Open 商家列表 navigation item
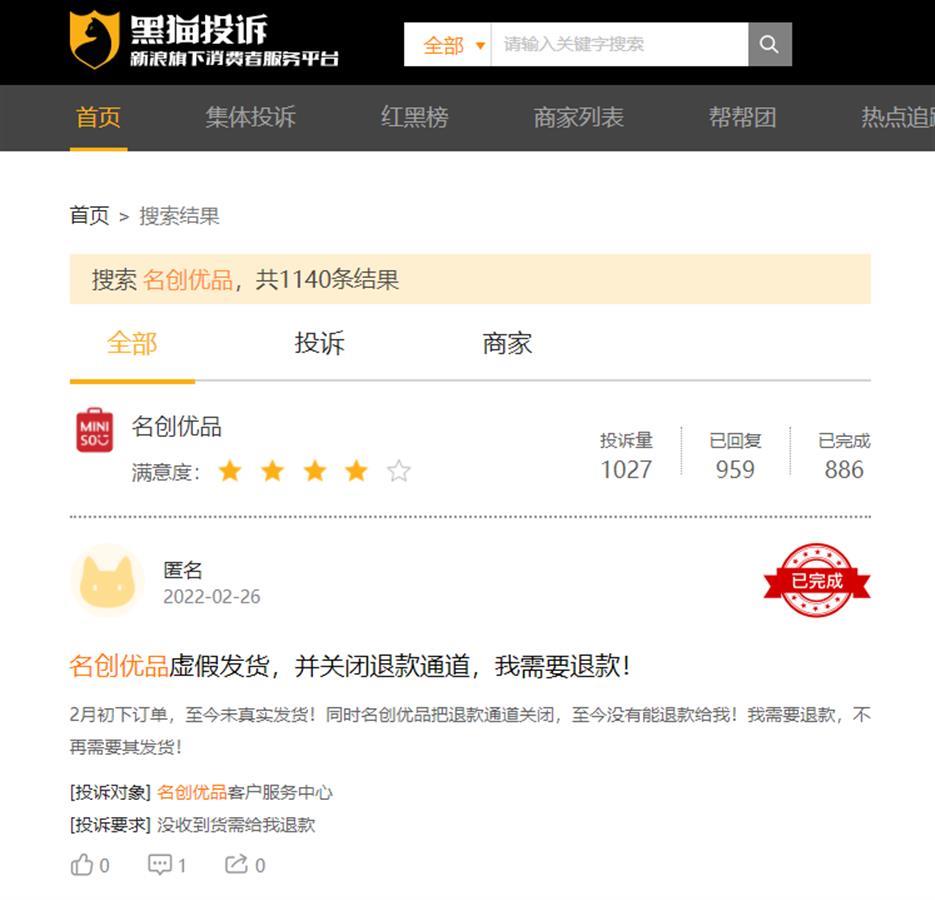The height and width of the screenshot is (900, 935). pos(578,117)
